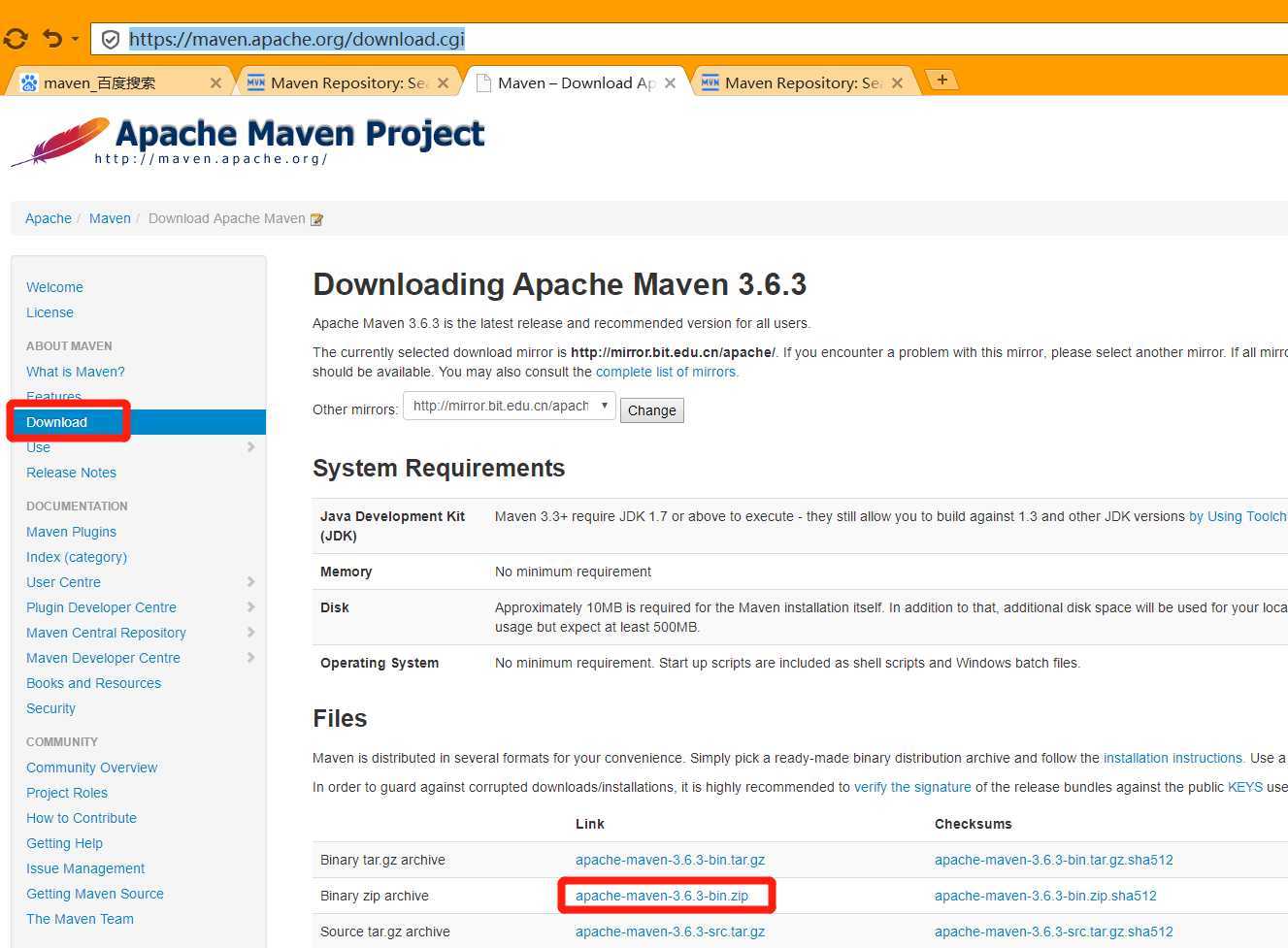Open Getting Maven Source link

tap(95, 894)
